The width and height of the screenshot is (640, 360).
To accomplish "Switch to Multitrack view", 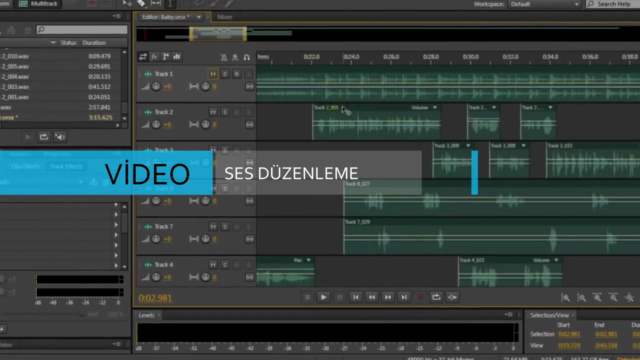I will (x=38, y=4).
